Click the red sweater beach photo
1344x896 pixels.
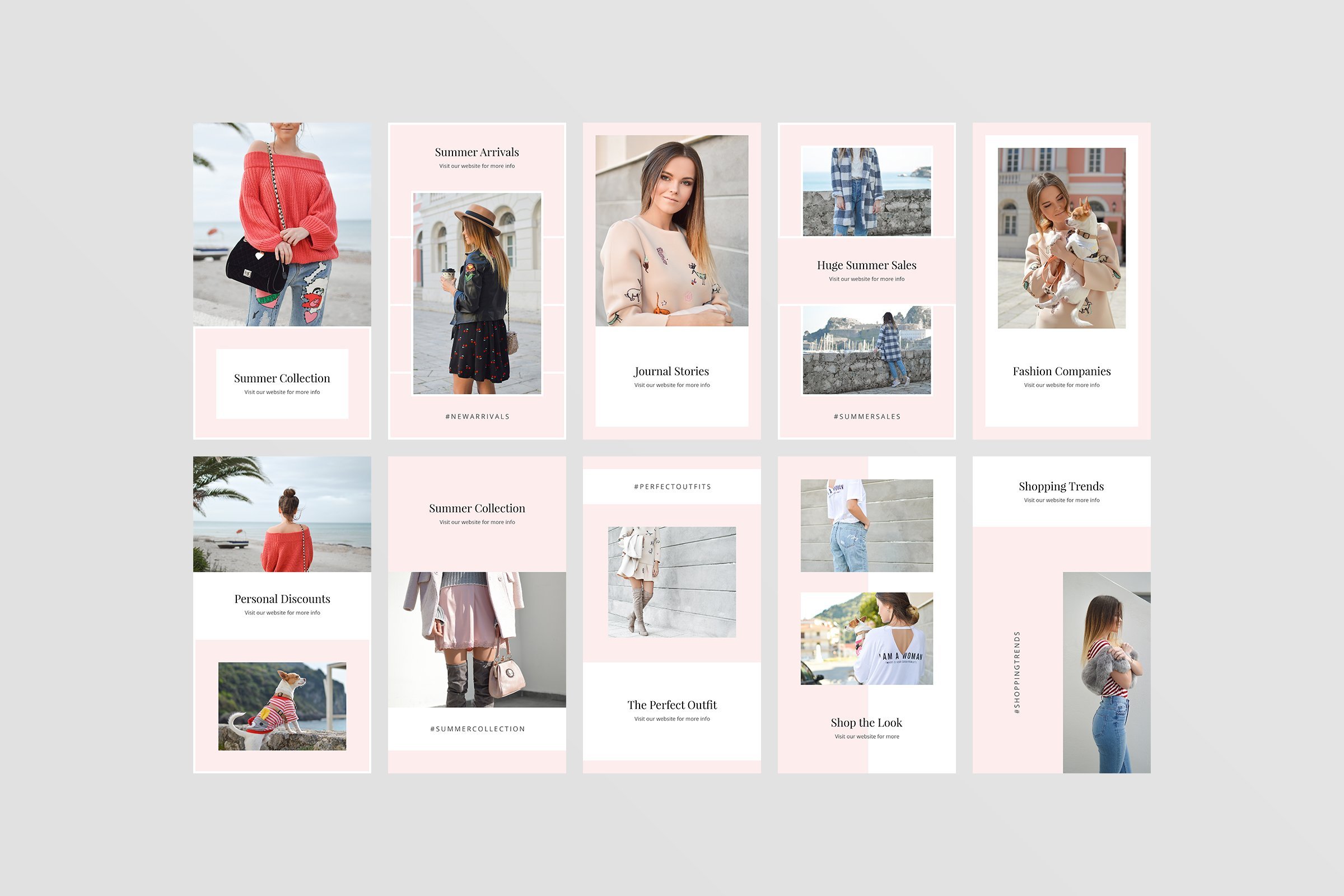(282, 224)
